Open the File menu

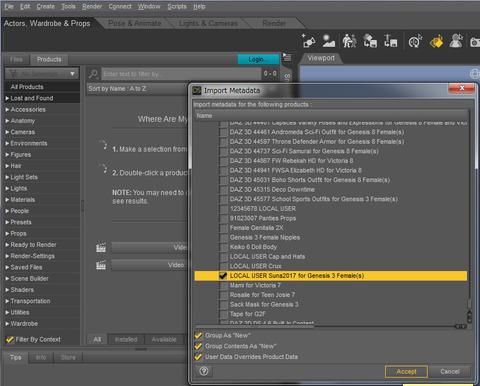tap(9, 6)
